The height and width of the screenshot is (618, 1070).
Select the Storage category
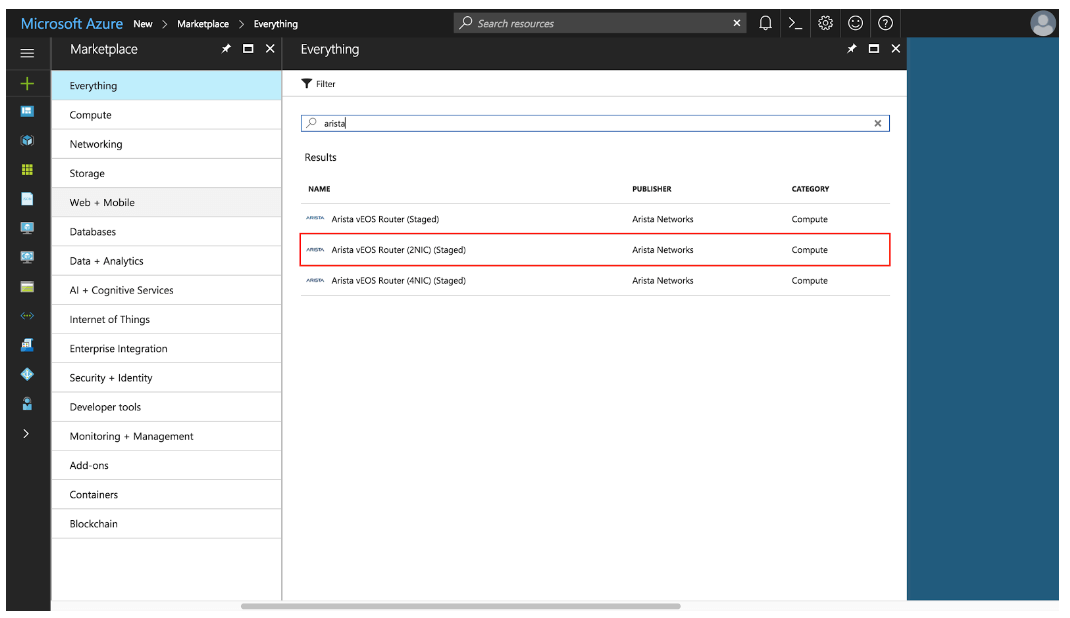pyautogui.click(x=167, y=174)
